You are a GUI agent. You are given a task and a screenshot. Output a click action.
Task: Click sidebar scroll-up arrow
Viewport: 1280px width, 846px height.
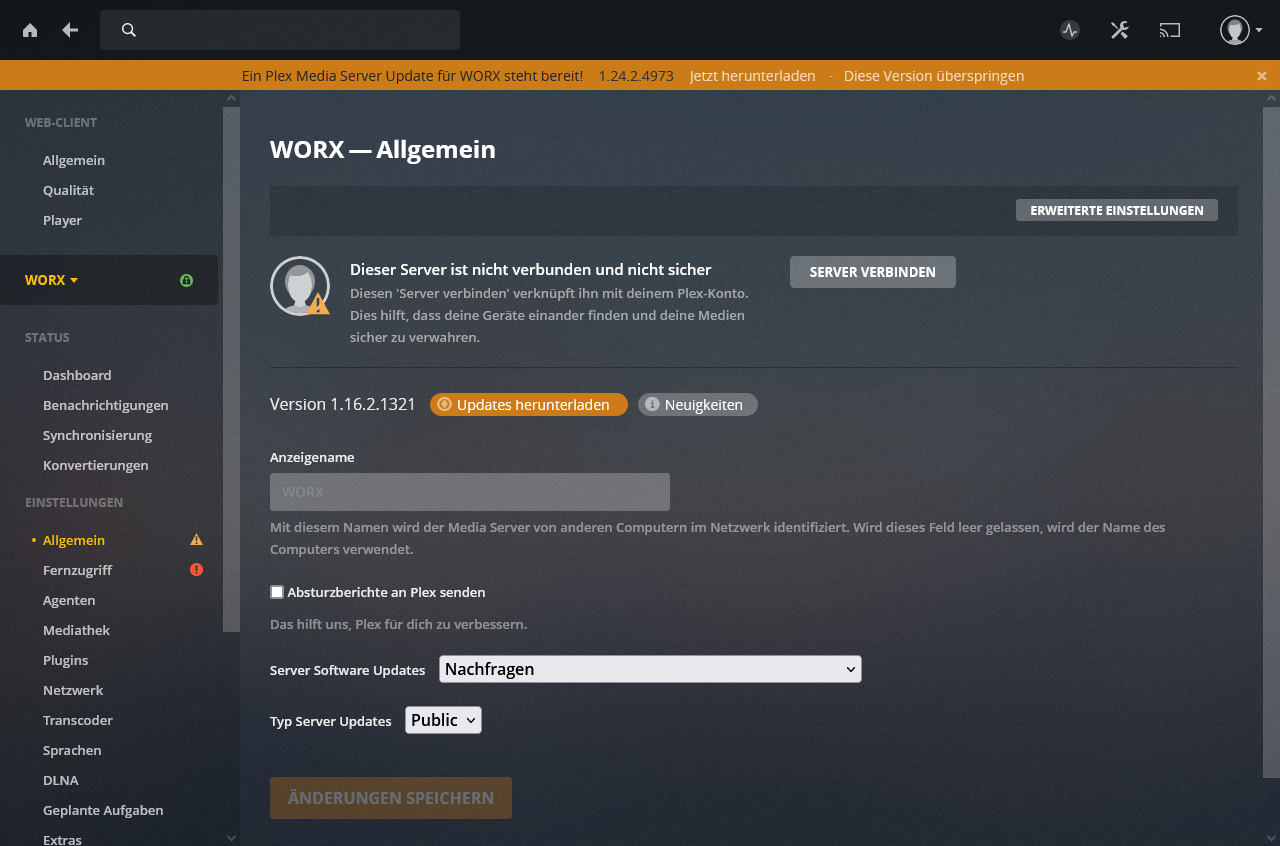[231, 98]
